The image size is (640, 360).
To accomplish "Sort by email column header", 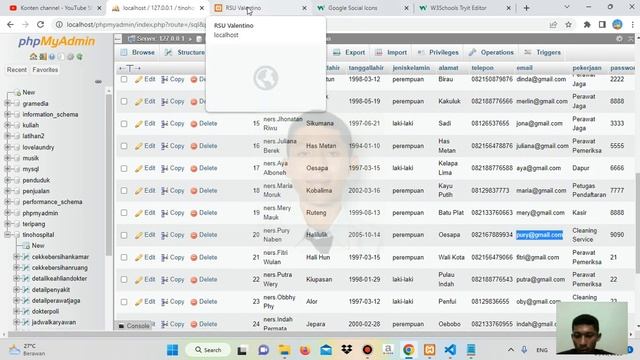I will click(524, 68).
